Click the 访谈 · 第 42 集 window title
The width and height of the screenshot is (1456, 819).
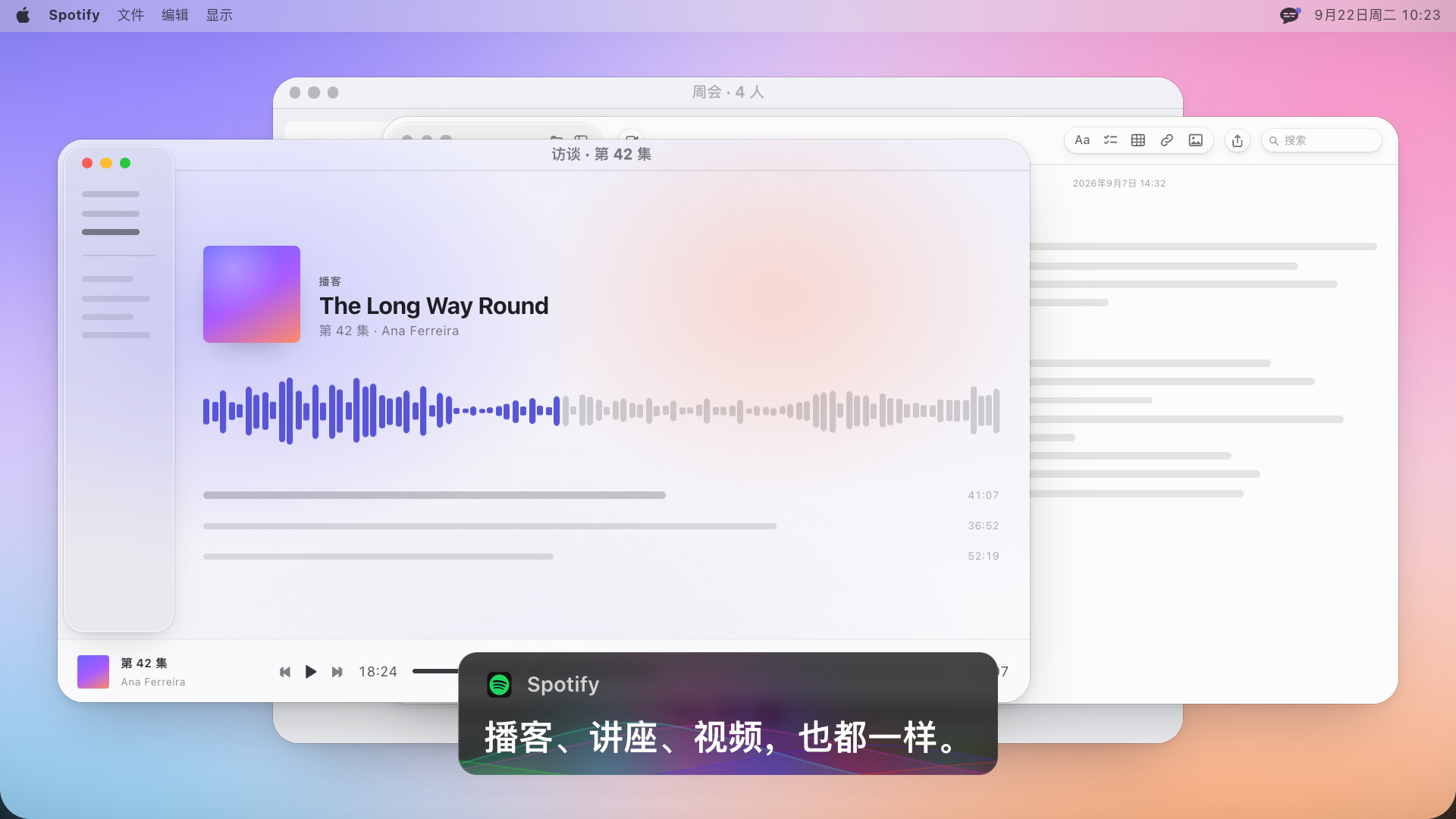point(601,154)
